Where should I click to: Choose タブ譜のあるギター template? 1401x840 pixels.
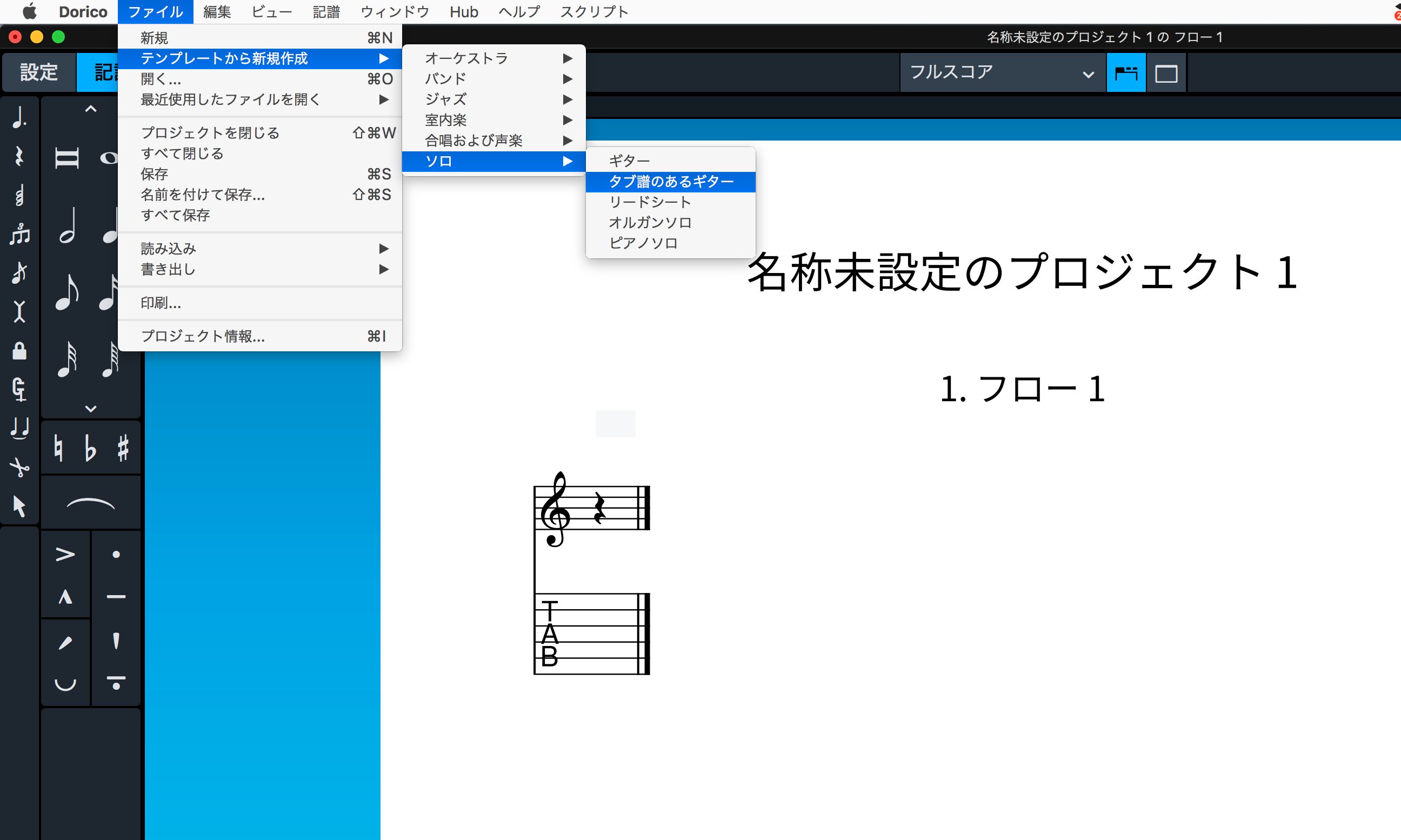[671, 182]
